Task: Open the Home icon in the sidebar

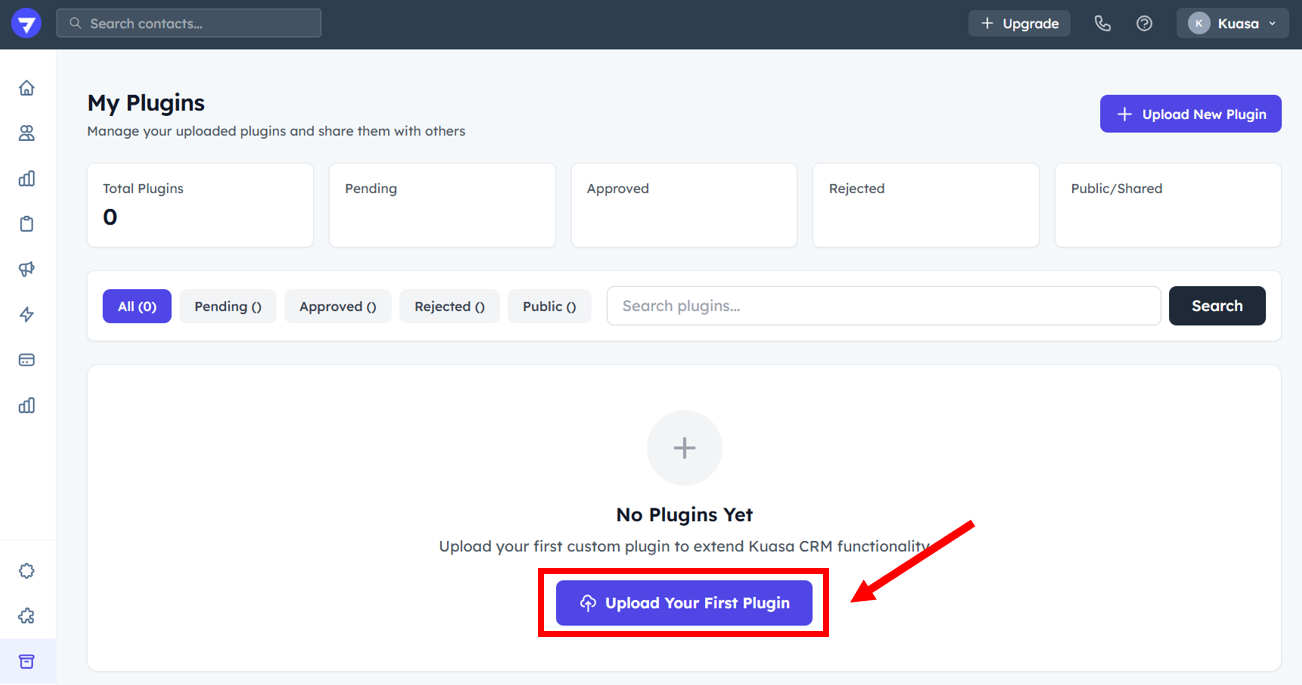Action: pyautogui.click(x=27, y=88)
